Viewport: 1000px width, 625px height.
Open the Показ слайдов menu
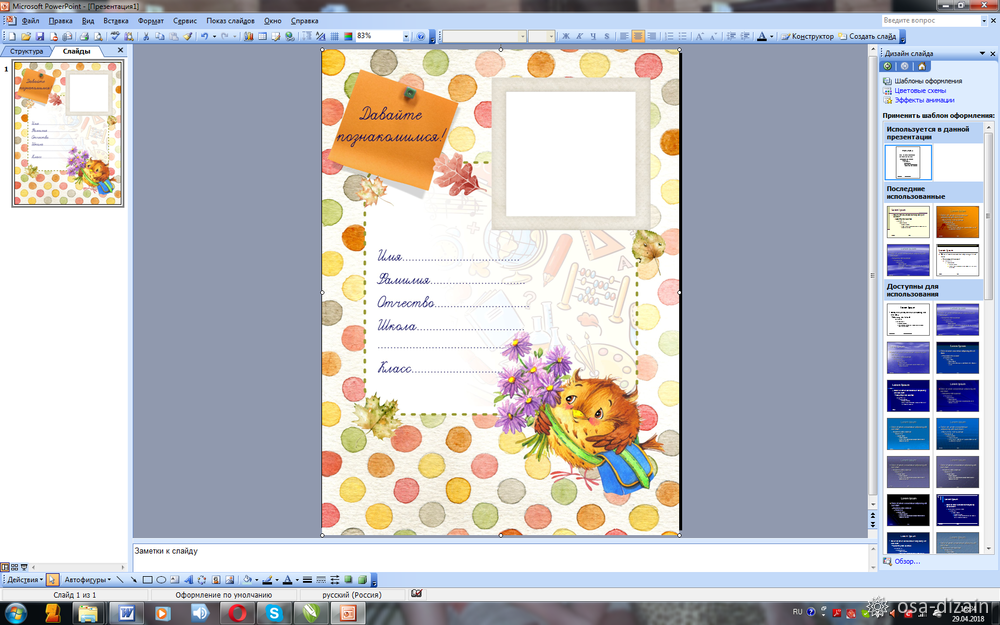click(x=230, y=21)
